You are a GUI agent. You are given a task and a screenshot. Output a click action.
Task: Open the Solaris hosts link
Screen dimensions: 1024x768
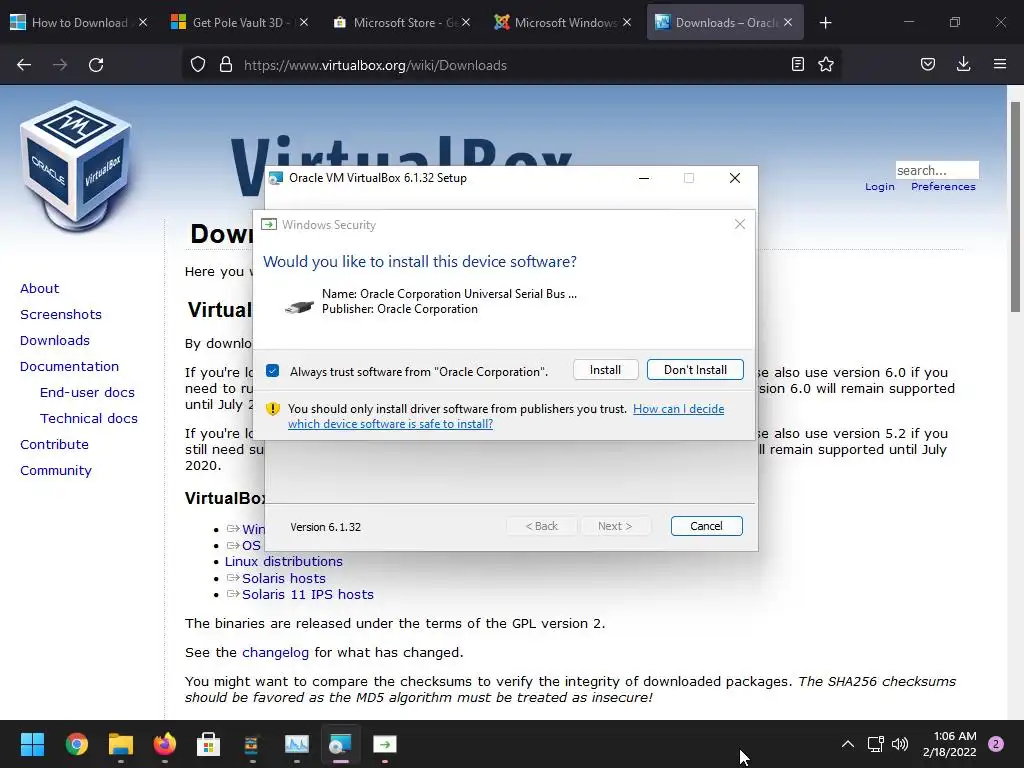click(x=283, y=579)
